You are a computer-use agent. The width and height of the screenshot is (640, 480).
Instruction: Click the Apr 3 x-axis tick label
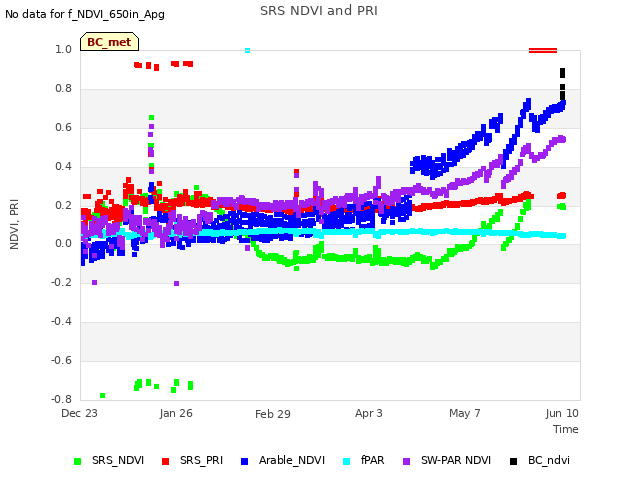[369, 413]
